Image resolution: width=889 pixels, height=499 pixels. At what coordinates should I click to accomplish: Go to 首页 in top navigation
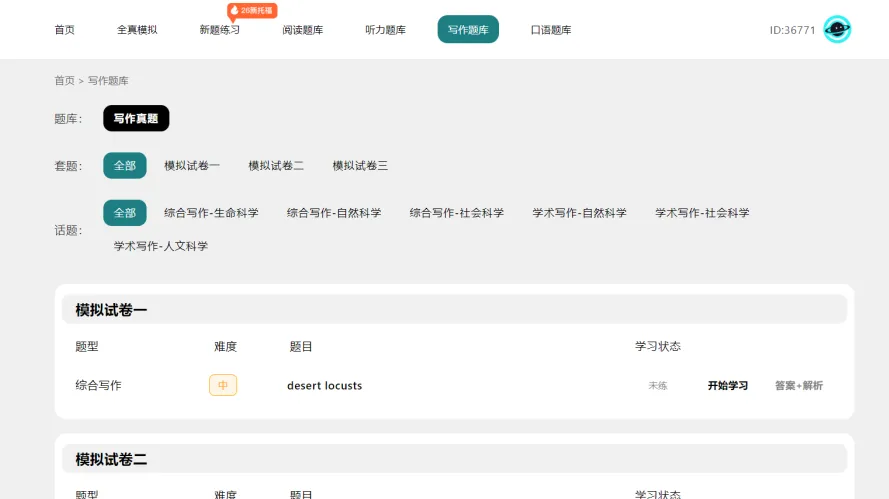(x=65, y=30)
